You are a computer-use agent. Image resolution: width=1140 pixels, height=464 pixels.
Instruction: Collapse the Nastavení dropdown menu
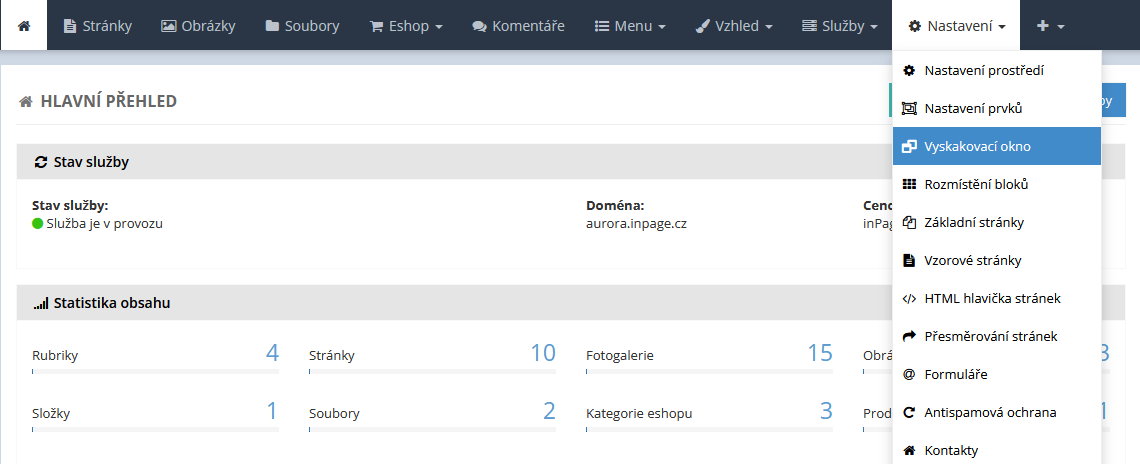(956, 25)
